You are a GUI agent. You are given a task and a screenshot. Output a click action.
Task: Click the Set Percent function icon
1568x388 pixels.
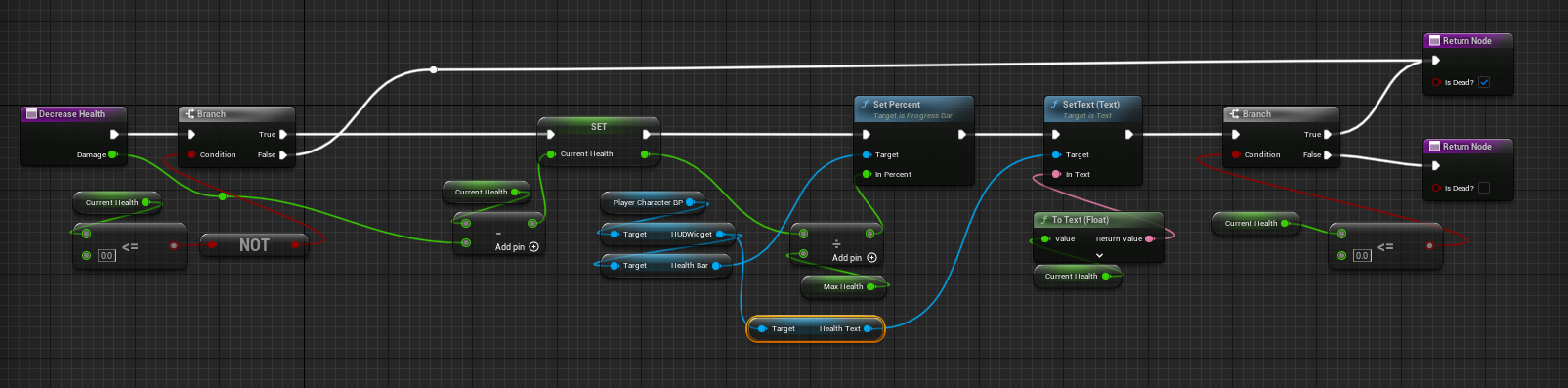coord(865,104)
